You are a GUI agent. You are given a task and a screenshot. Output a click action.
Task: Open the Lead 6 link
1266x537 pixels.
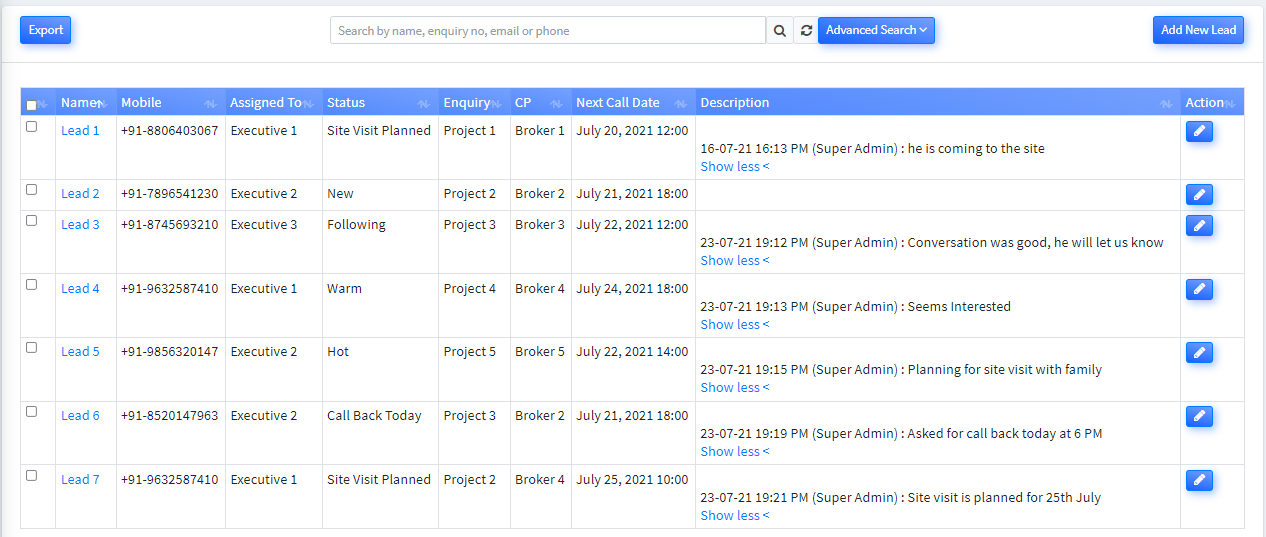point(80,416)
